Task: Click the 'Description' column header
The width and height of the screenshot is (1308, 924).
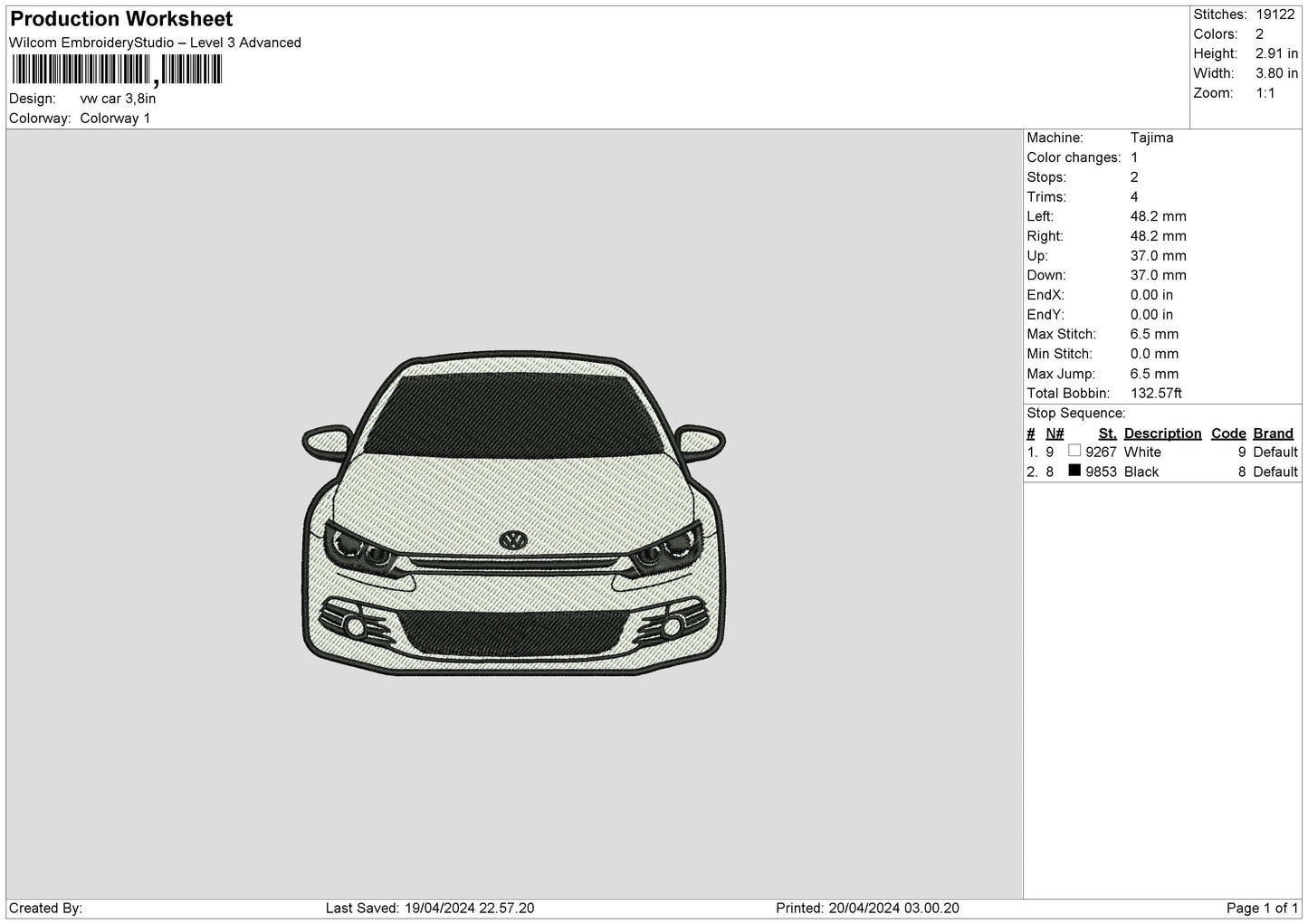Action: click(x=1162, y=433)
